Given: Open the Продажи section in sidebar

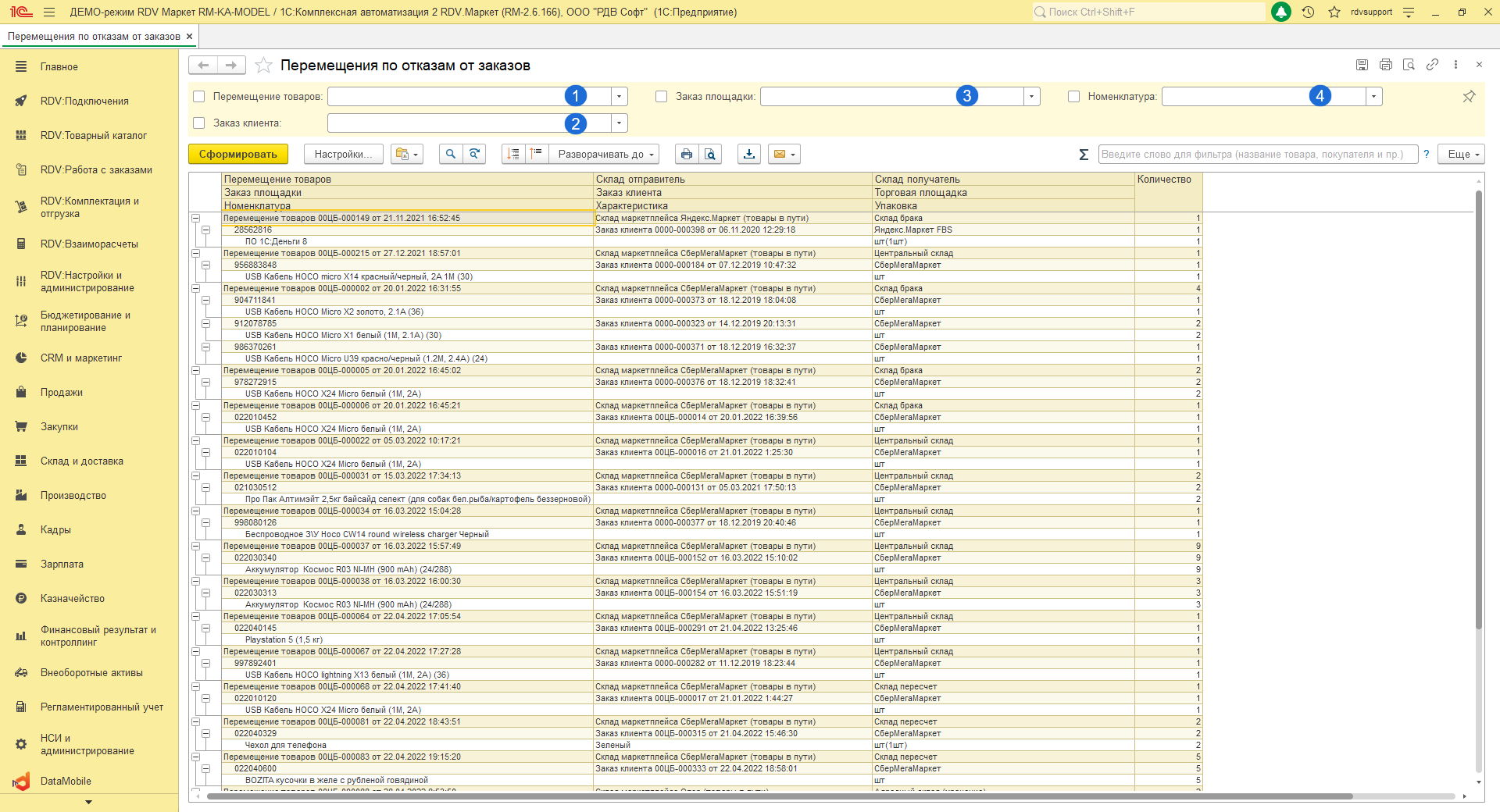Looking at the screenshot, I should tap(61, 393).
